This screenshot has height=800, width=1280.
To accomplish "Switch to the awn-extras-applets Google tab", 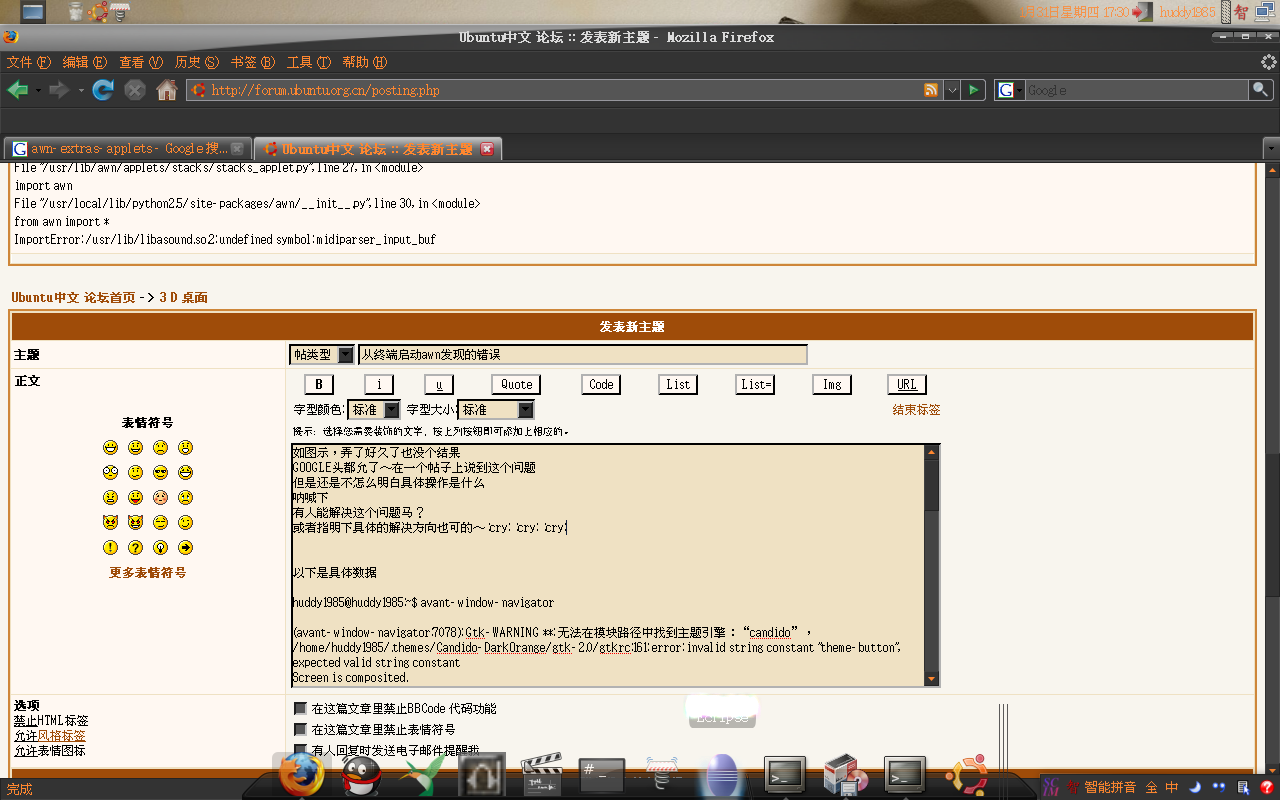I will tap(127, 149).
